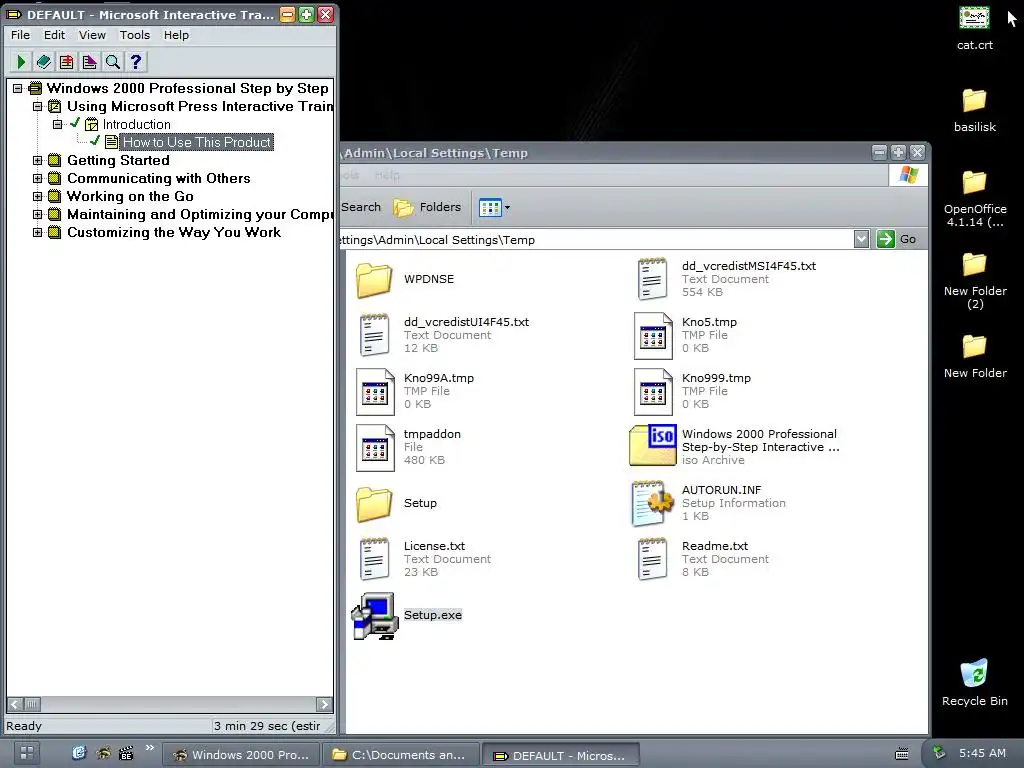Click the right arrow of horizontal scrollbar
The image size is (1024, 768).
324,704
